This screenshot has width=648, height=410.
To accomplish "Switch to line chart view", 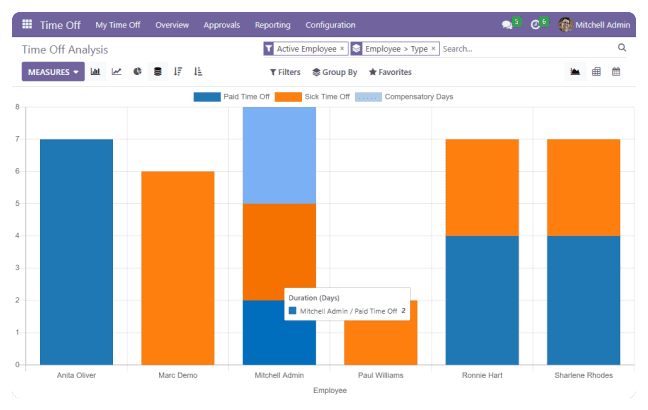I will (x=117, y=72).
